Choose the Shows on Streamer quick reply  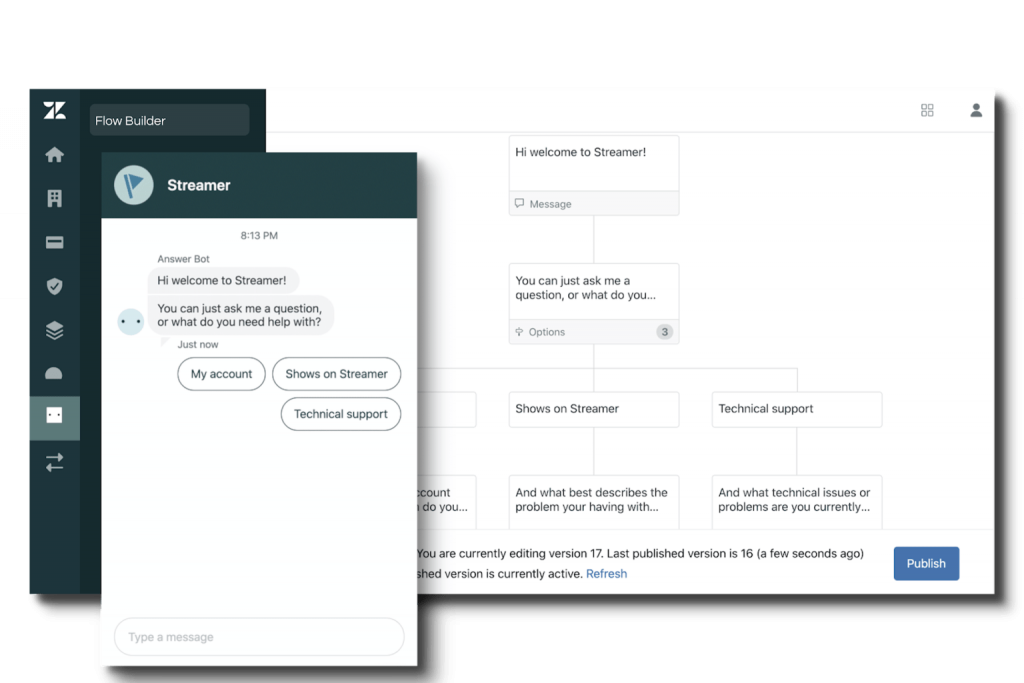336,374
